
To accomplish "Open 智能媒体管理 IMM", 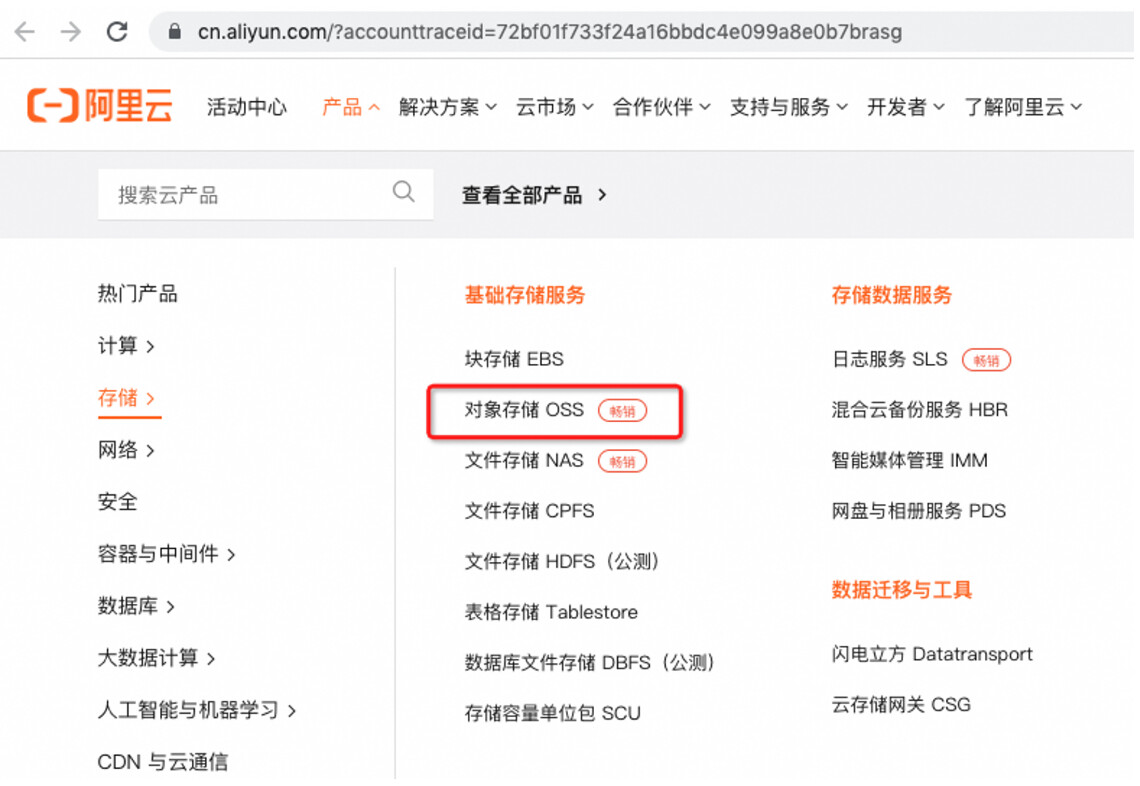I will 910,461.
